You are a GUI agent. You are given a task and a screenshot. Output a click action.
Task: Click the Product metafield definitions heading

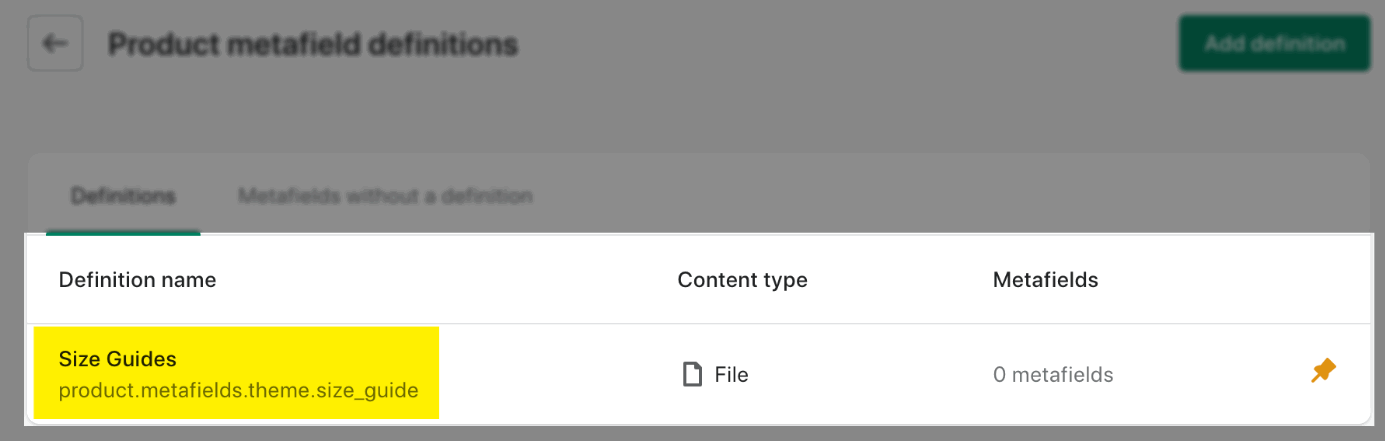pyautogui.click(x=313, y=44)
